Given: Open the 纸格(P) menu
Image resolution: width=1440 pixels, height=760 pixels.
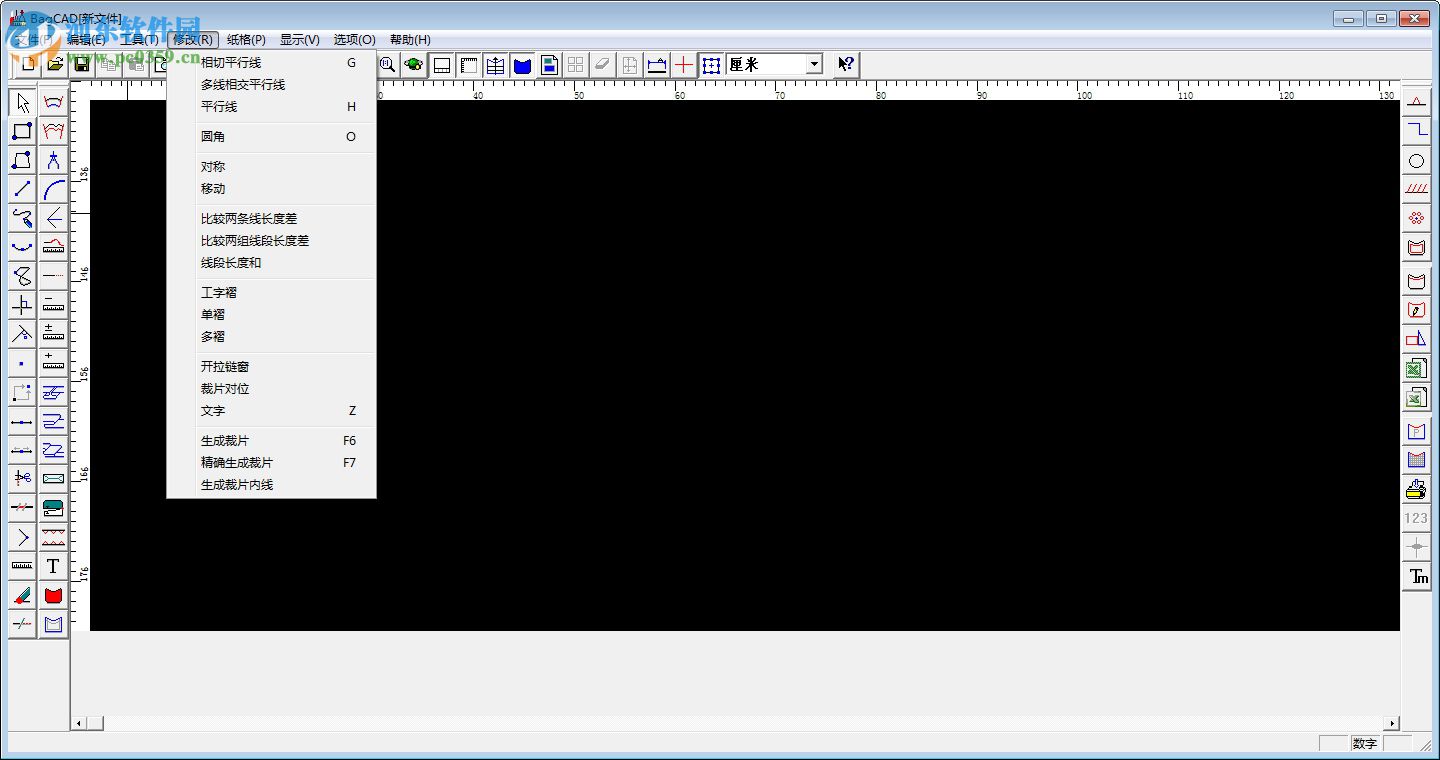Looking at the screenshot, I should click(x=246, y=40).
